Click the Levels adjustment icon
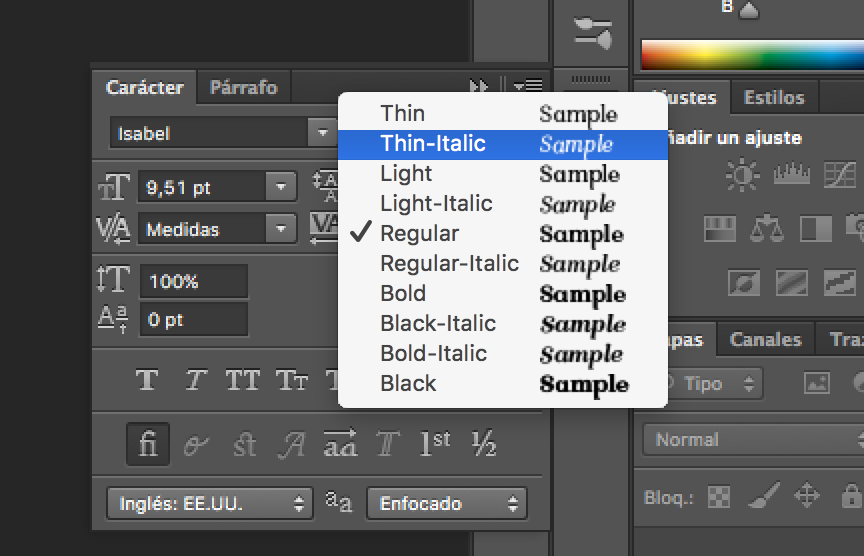Viewport: 864px width, 556px height. pos(790,176)
